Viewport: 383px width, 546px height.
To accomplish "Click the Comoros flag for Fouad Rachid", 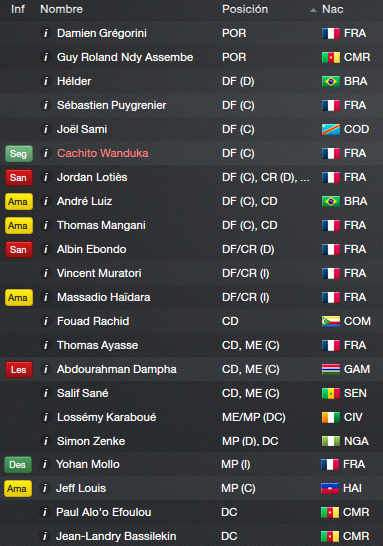I will 330,321.
